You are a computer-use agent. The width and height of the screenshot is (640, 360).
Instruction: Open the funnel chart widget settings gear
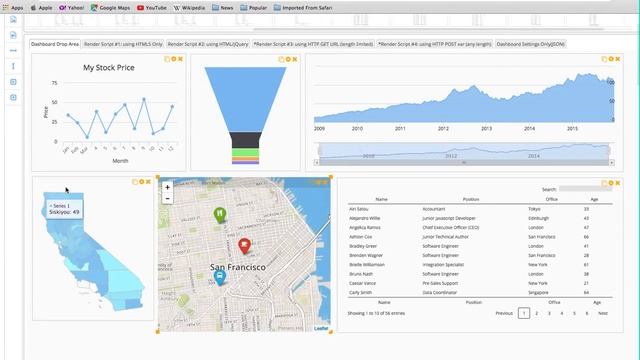point(288,60)
